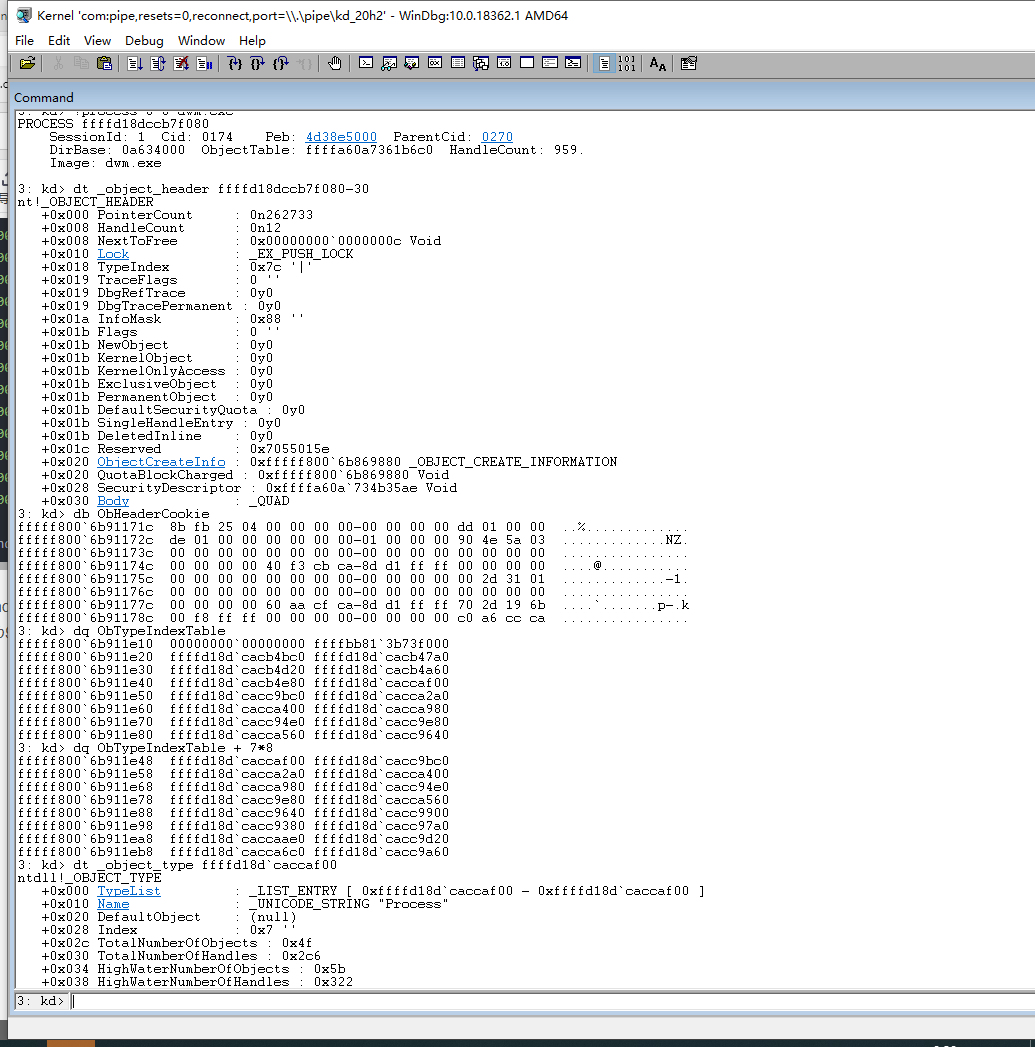
Task: Open the Call Stack window
Action: (x=480, y=62)
